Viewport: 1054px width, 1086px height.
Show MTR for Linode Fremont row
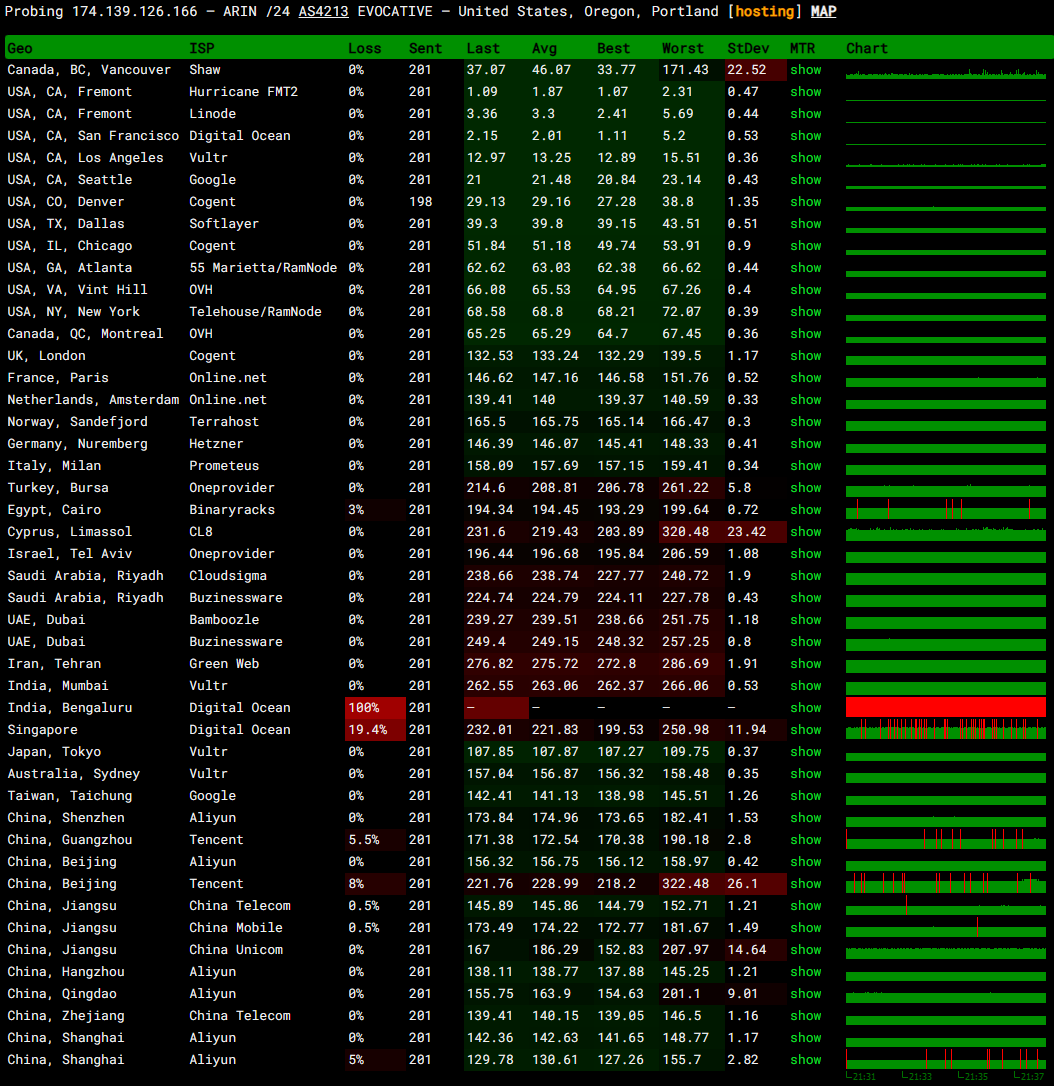(806, 114)
